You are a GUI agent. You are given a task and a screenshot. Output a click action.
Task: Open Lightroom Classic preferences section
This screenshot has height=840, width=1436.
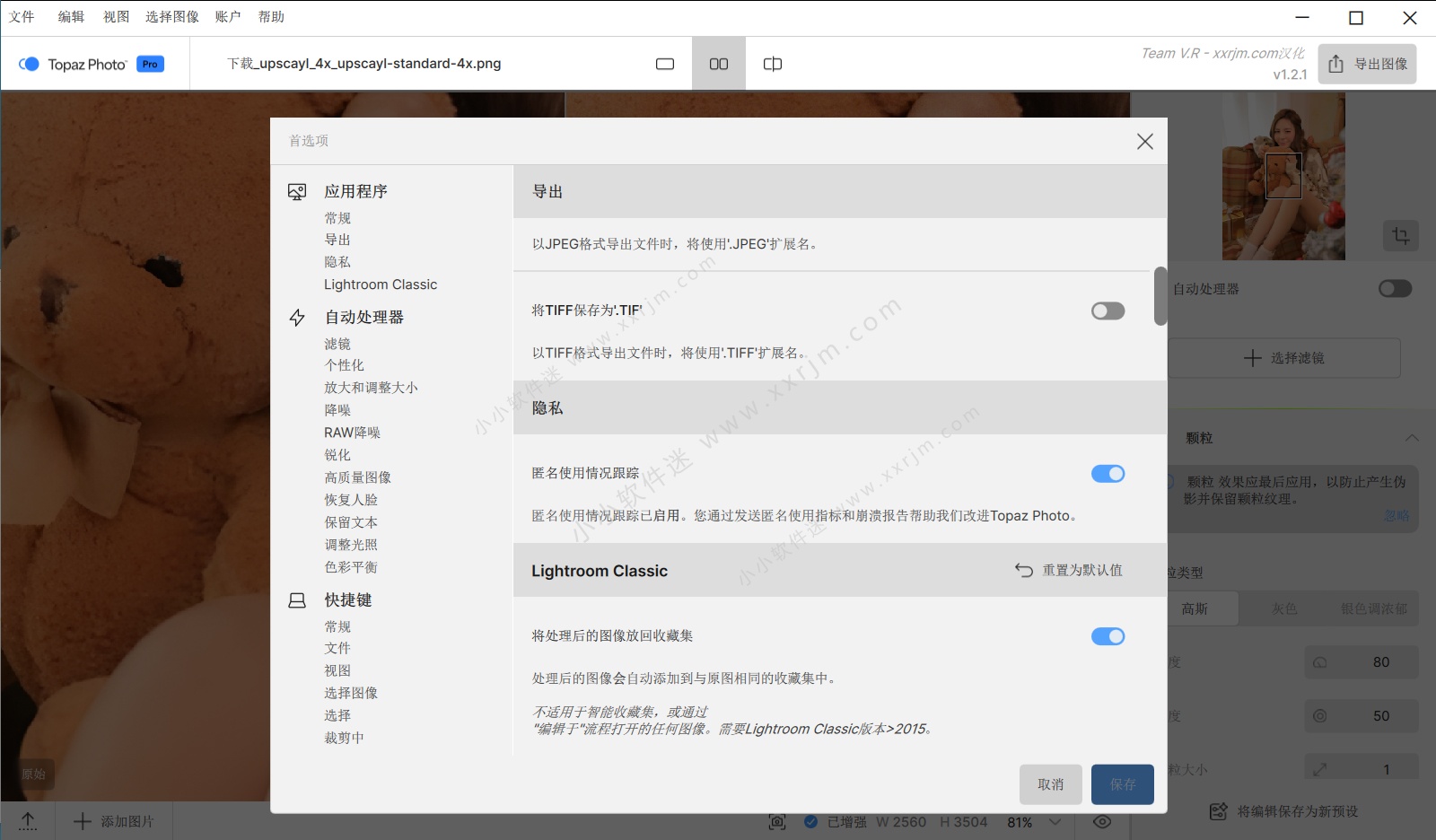pyautogui.click(x=381, y=284)
